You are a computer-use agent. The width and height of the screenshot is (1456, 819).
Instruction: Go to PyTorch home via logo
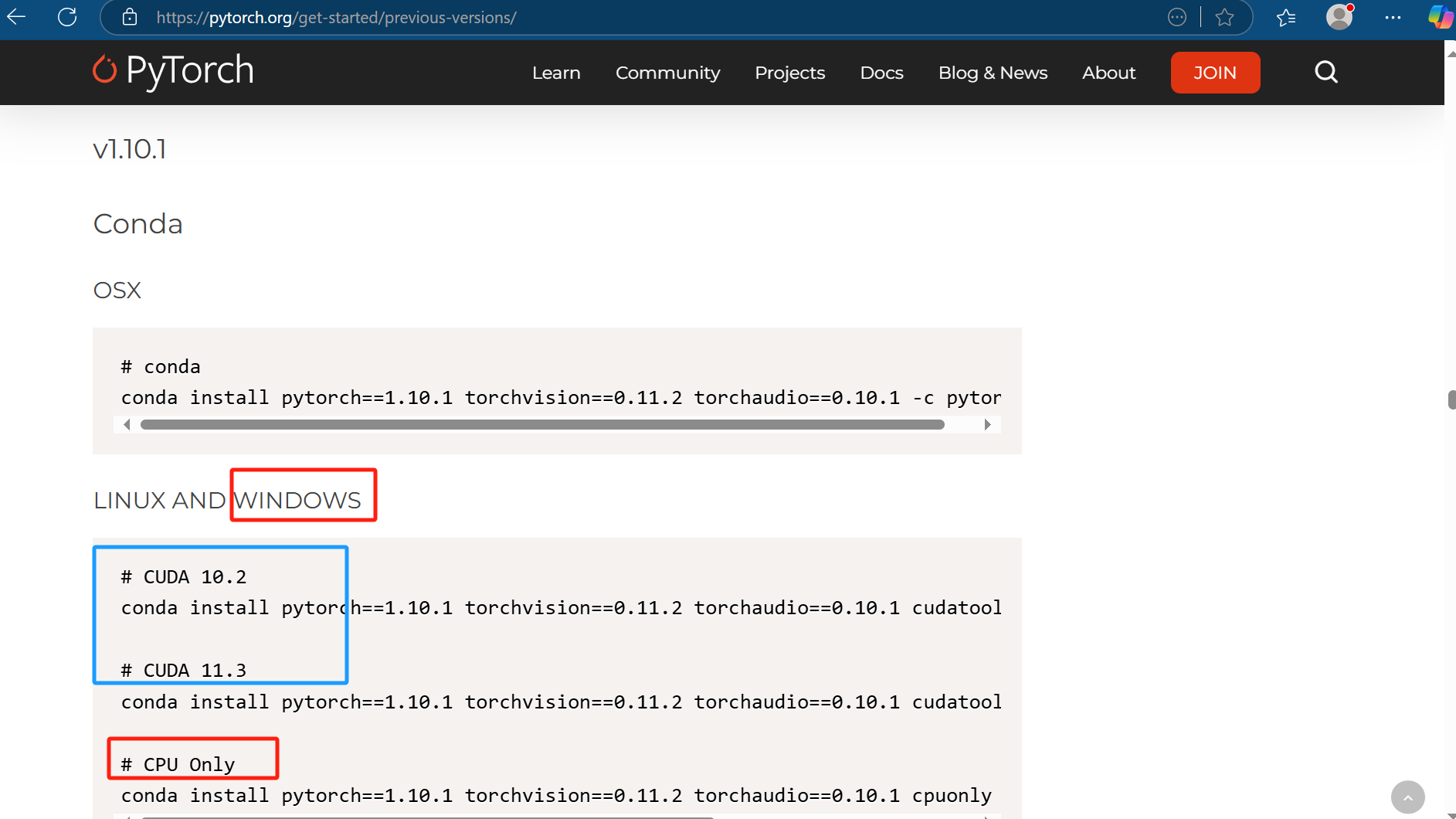click(x=173, y=71)
